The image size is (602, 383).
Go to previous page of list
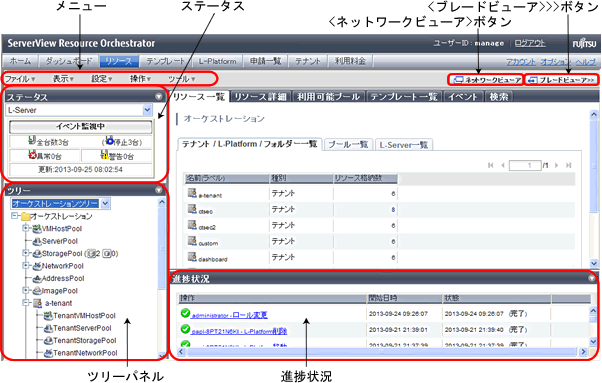503,165
